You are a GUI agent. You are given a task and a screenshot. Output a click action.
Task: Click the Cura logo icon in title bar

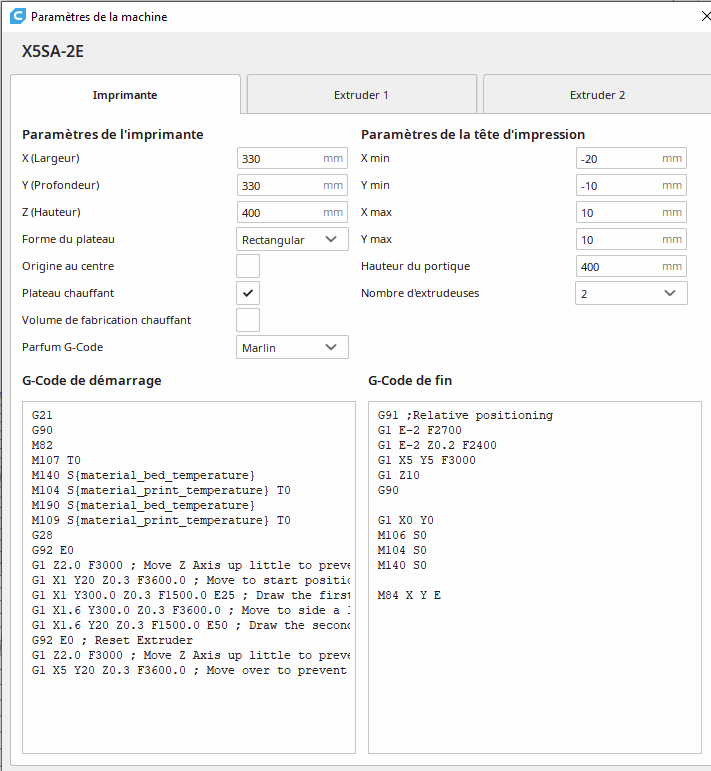(18, 16)
